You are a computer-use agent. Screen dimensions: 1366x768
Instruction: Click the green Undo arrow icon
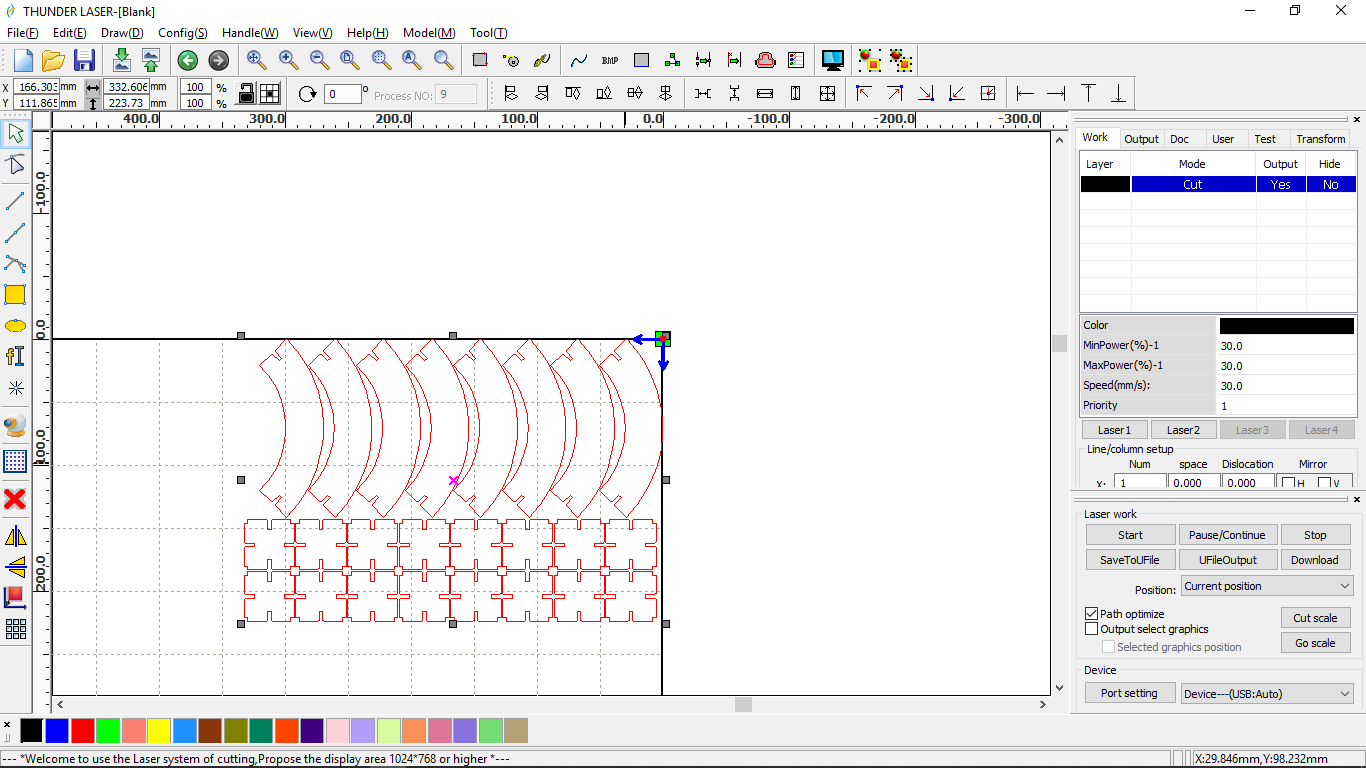tap(187, 60)
